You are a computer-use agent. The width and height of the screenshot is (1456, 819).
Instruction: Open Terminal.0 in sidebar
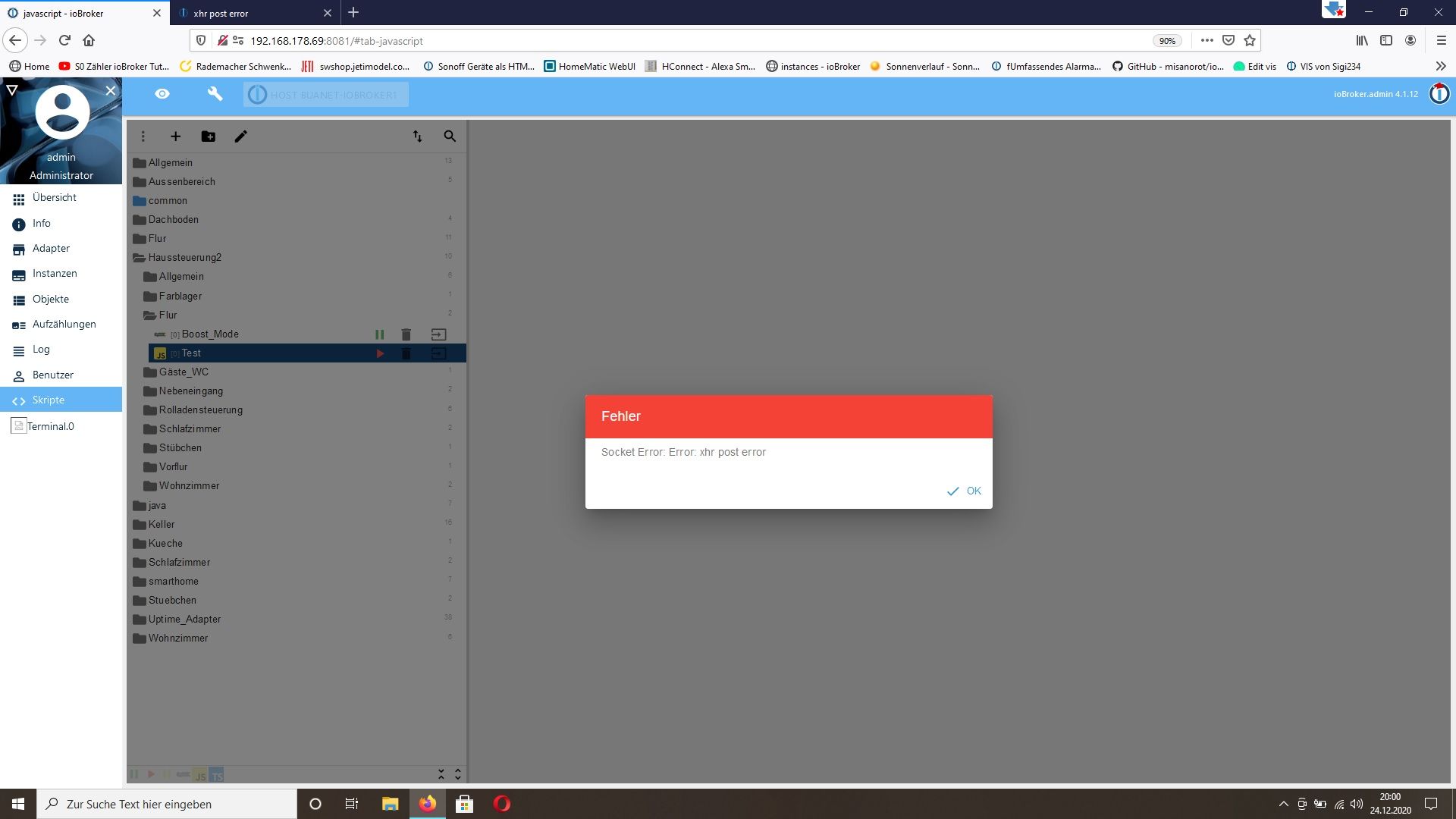(x=61, y=426)
